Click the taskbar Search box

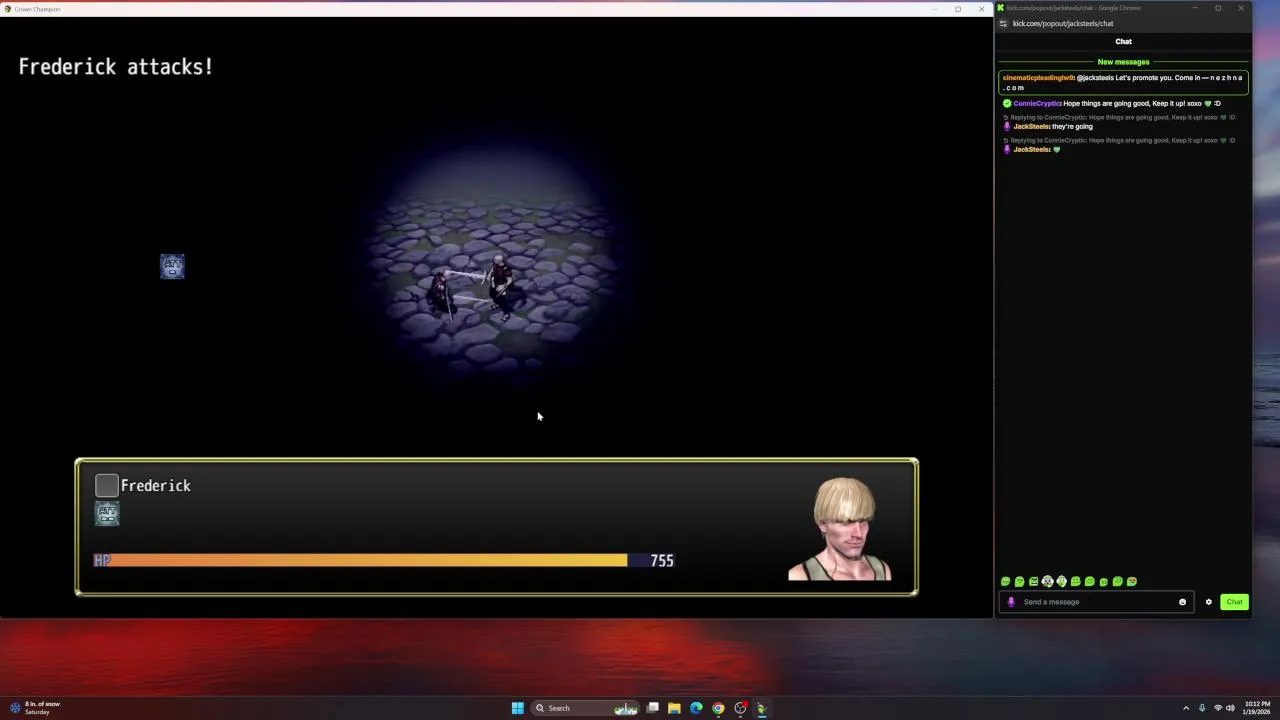pyautogui.click(x=586, y=708)
